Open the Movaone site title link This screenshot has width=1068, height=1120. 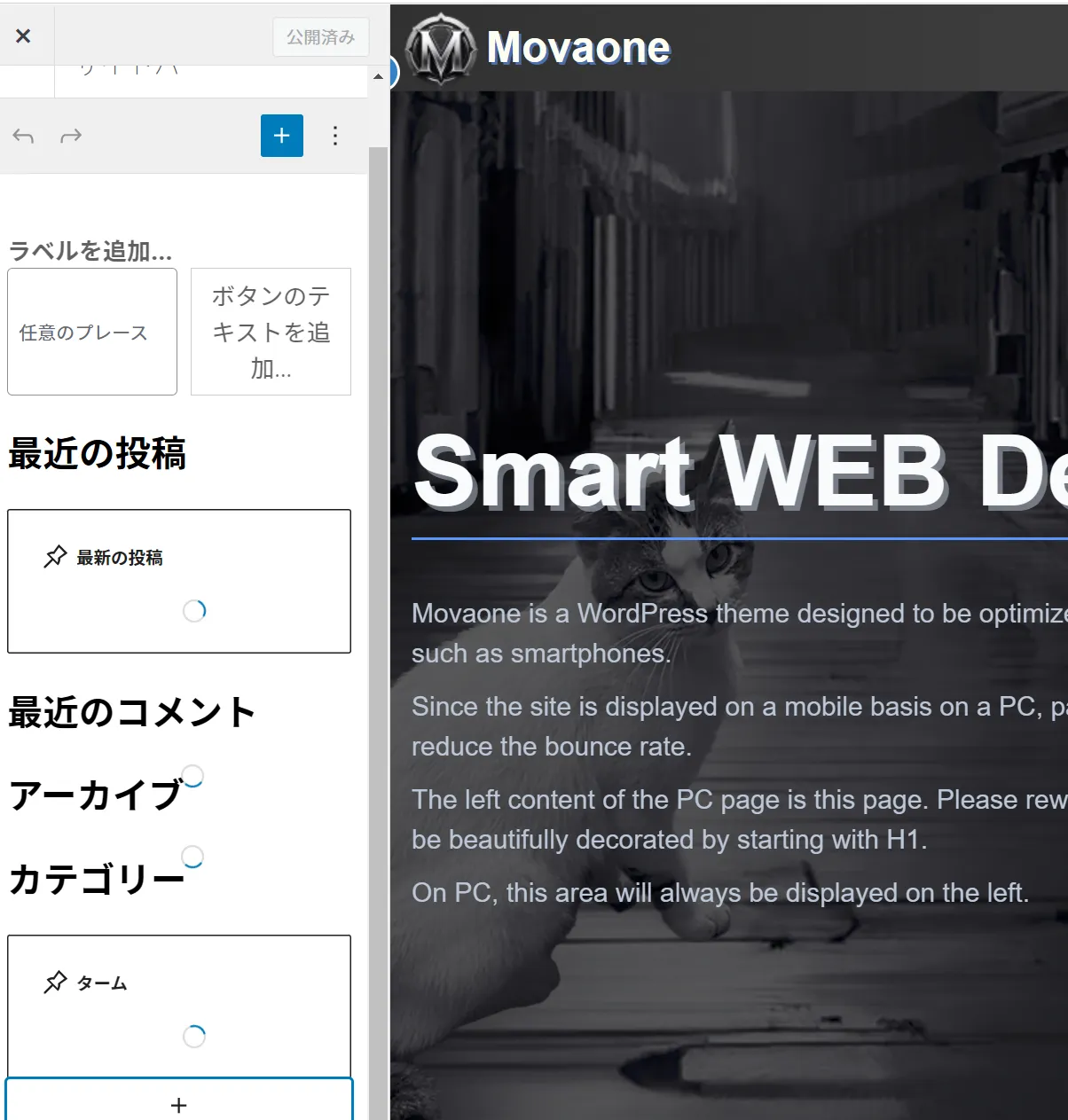pos(578,48)
